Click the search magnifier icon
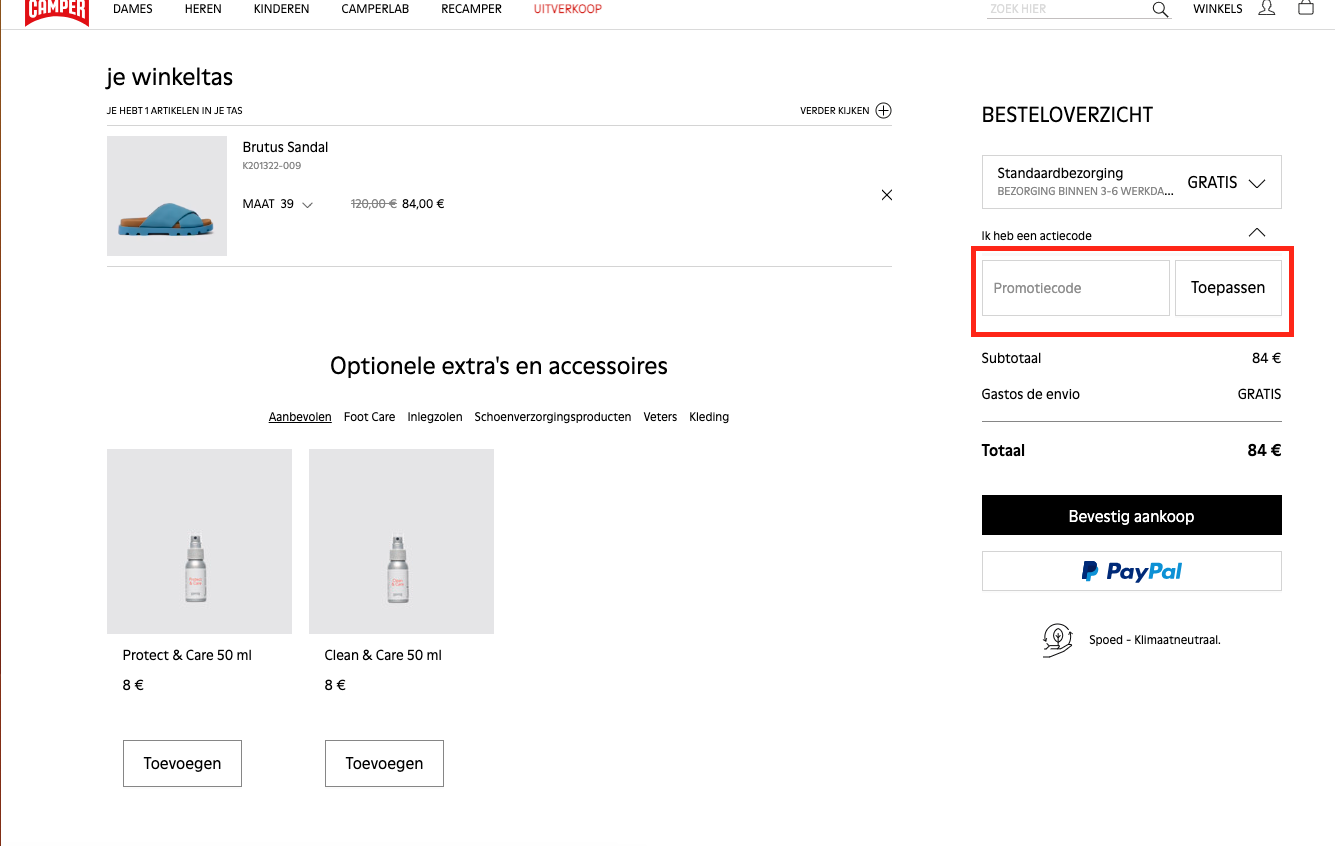Viewport: 1335px width, 846px height. (1160, 9)
